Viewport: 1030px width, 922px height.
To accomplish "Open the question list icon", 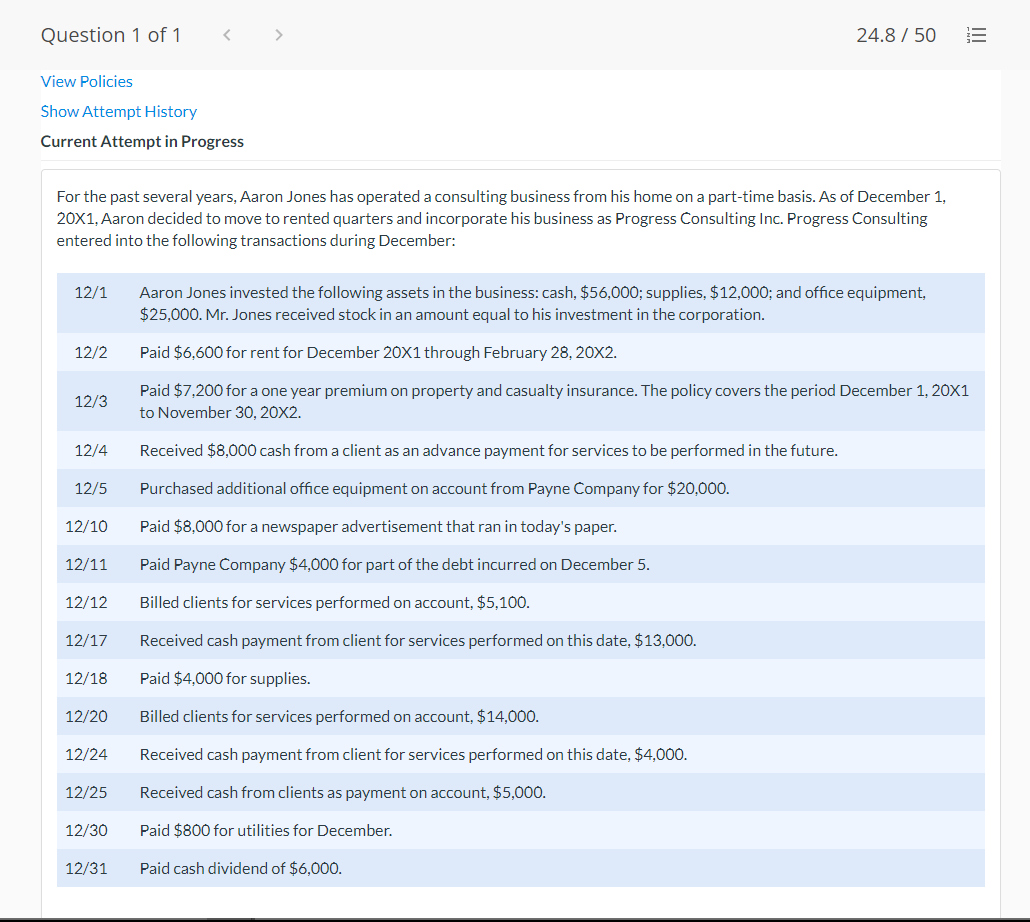I will tap(976, 35).
